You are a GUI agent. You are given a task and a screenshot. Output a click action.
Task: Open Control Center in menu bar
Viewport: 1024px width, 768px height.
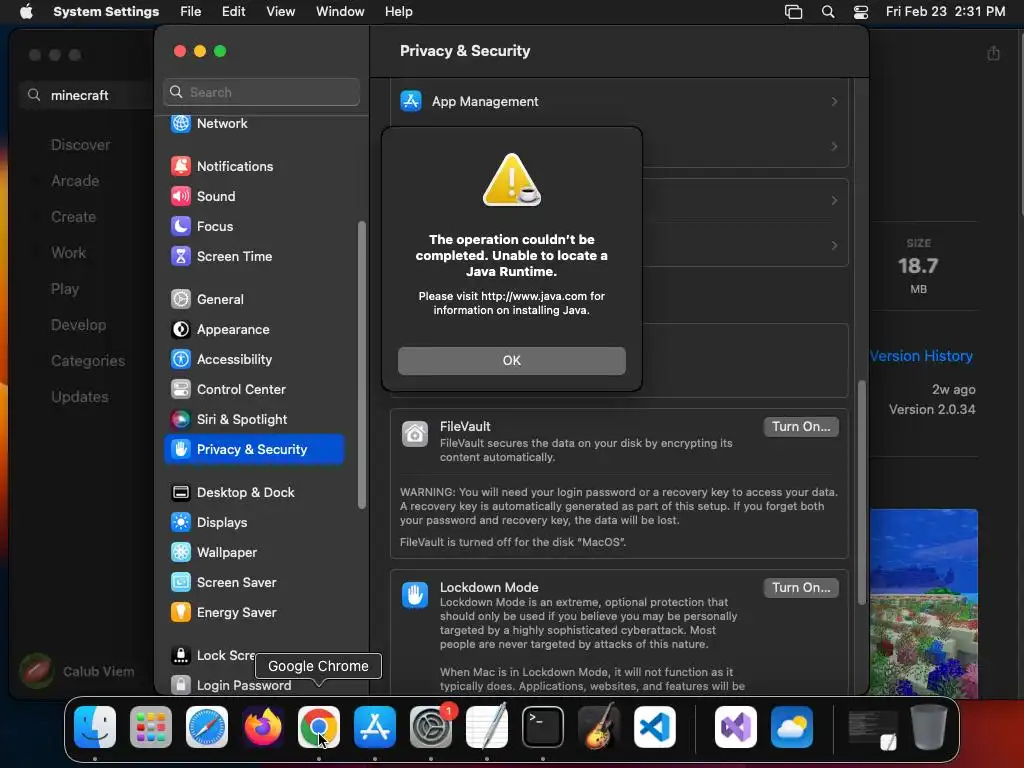tap(861, 12)
